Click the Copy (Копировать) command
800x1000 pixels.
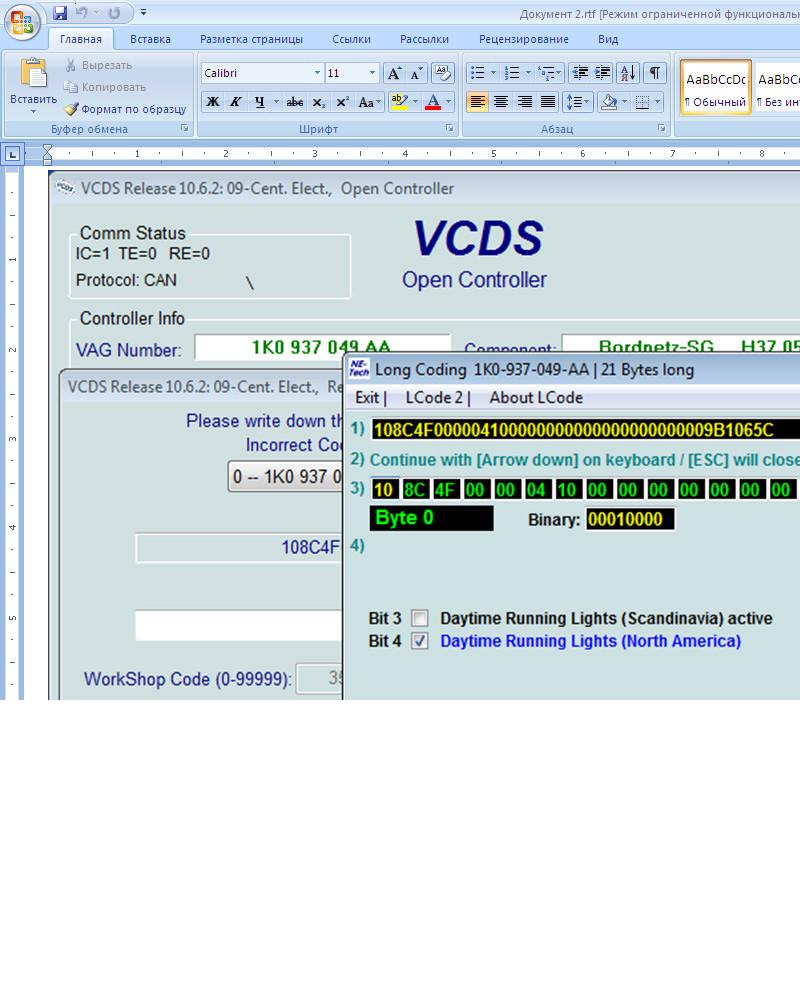point(105,87)
